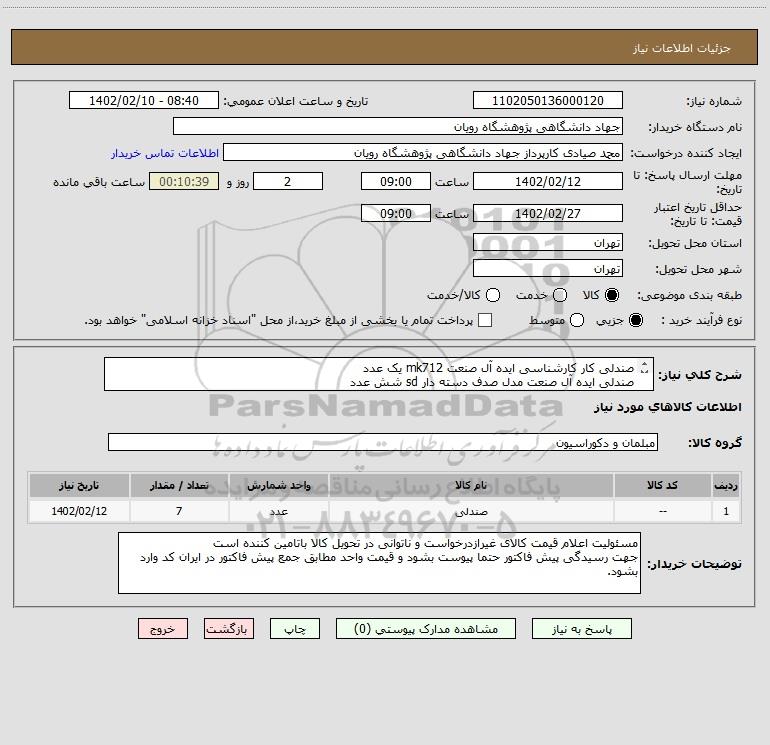Image resolution: width=770 pixels, height=745 pixels.
Task: Click the price validity date 1402/02/27 field
Action: (x=548, y=214)
